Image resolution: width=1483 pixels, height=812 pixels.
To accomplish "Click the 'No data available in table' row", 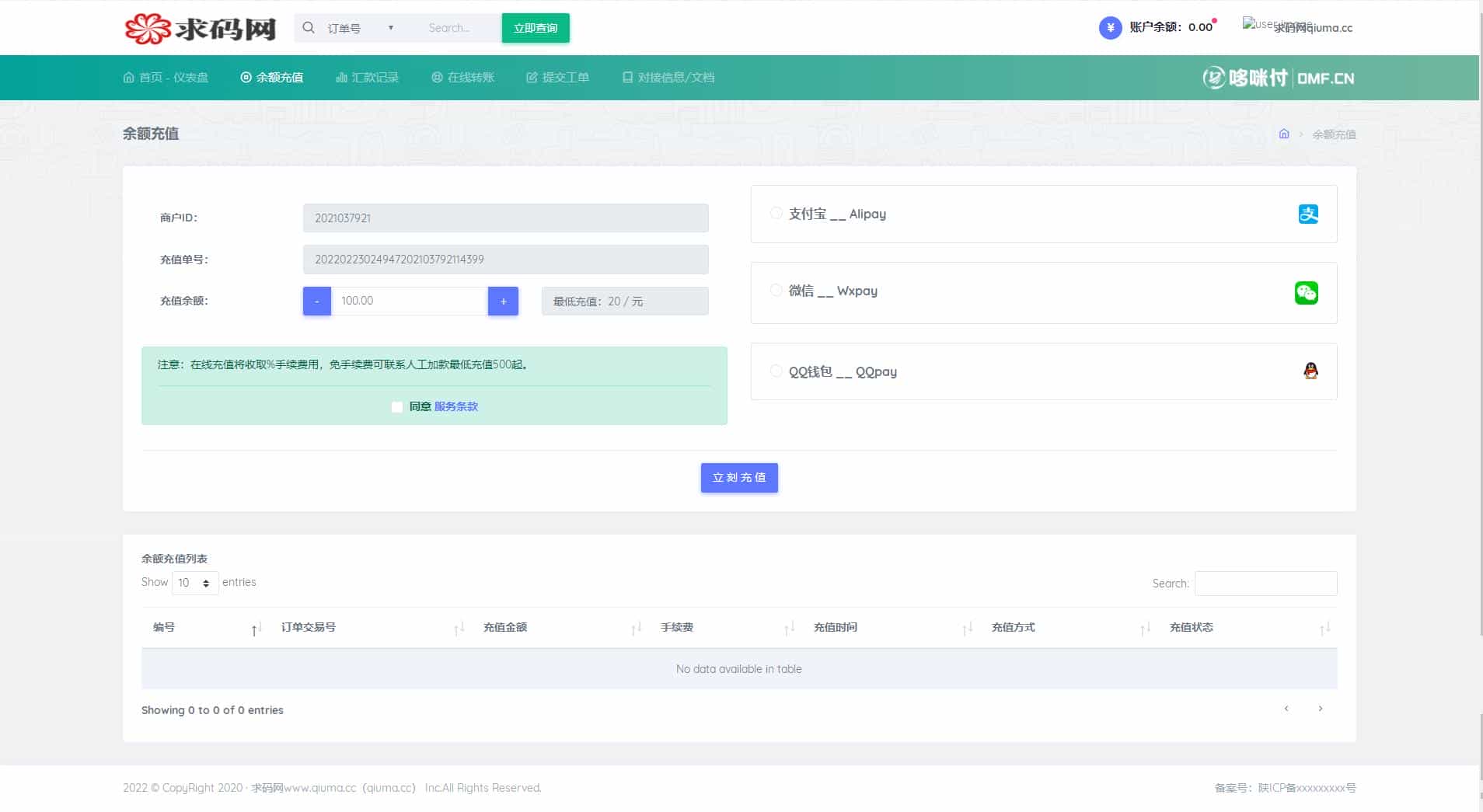I will coord(739,669).
